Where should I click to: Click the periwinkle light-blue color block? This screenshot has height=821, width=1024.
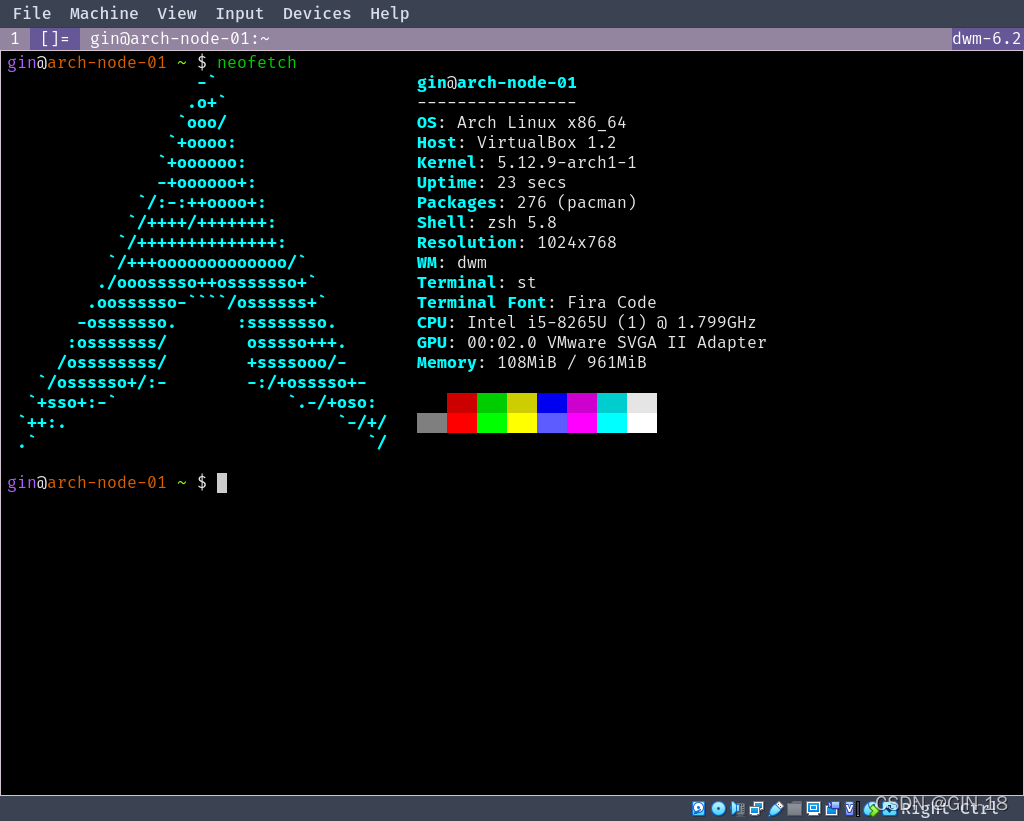pyautogui.click(x=552, y=423)
